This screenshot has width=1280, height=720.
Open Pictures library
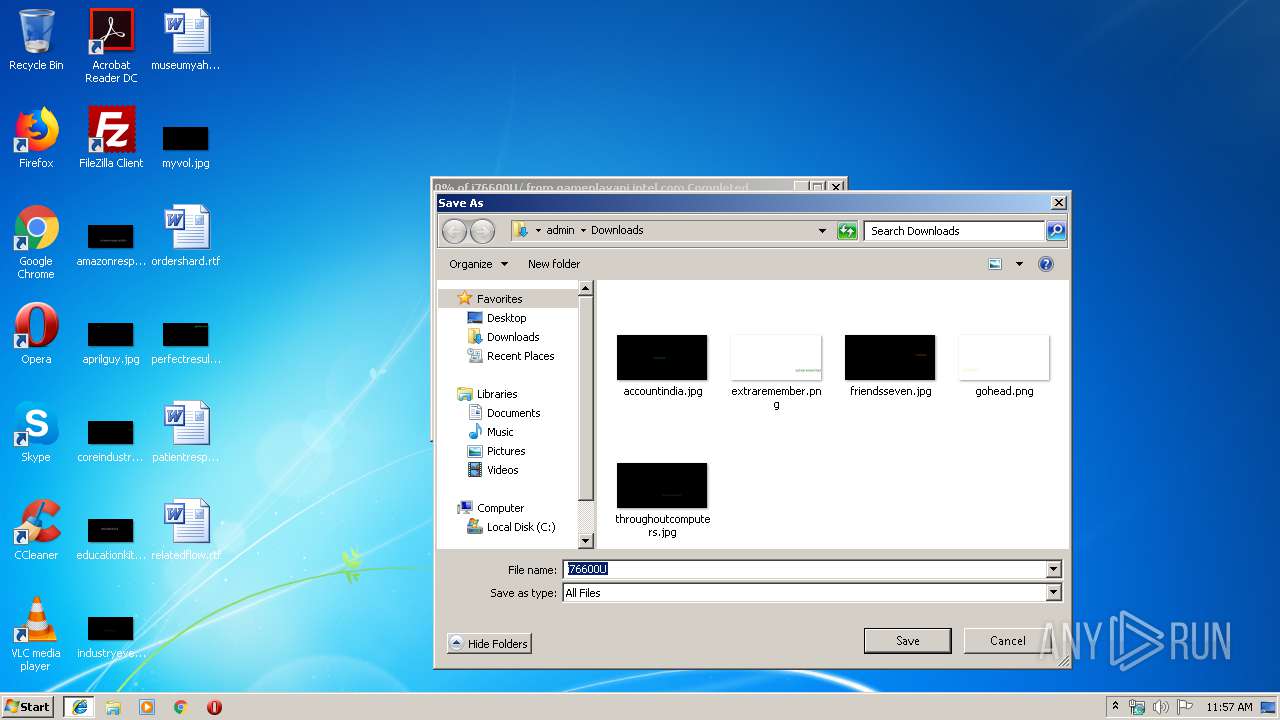pos(506,451)
